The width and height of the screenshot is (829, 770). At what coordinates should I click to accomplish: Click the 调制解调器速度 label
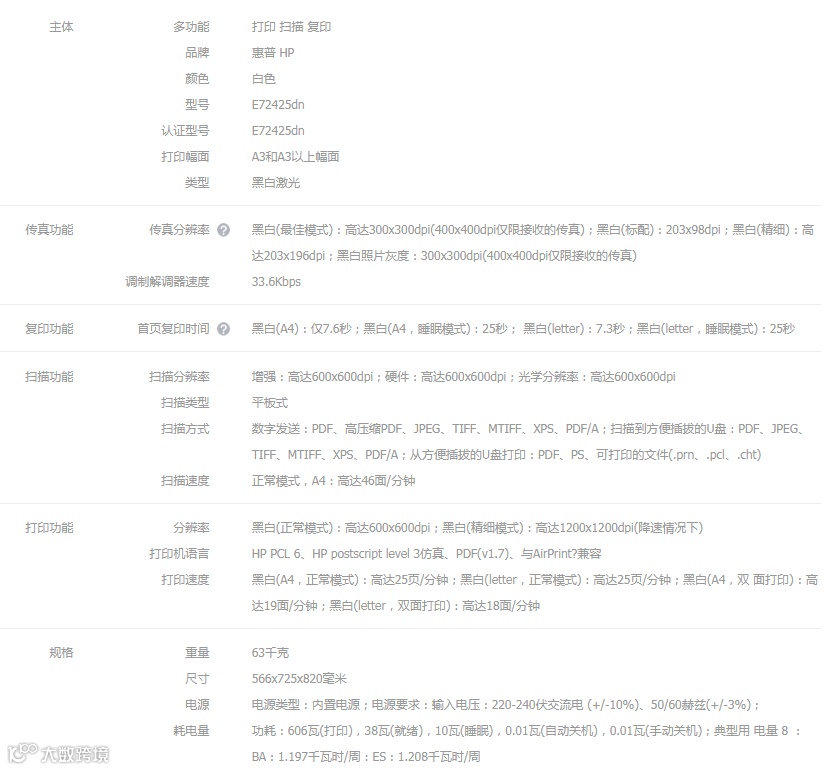tap(167, 282)
